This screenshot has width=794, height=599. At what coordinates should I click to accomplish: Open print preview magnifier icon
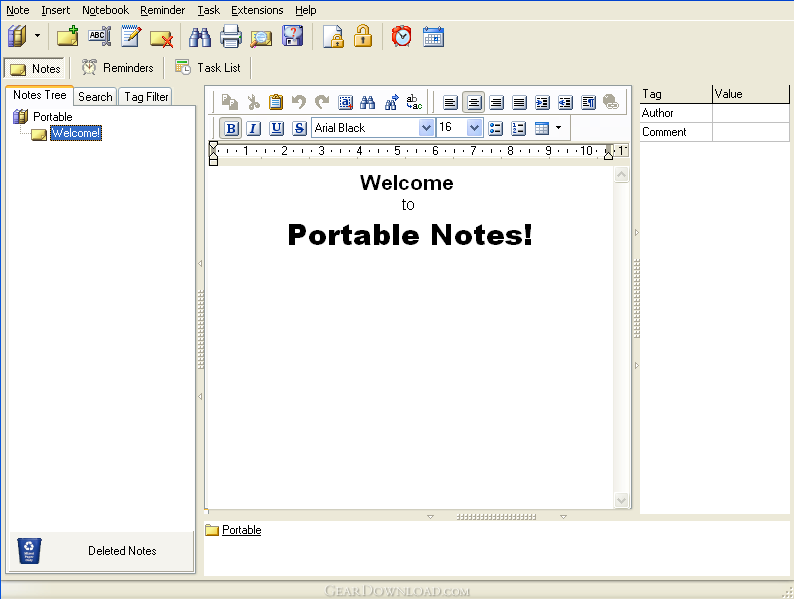tap(261, 38)
